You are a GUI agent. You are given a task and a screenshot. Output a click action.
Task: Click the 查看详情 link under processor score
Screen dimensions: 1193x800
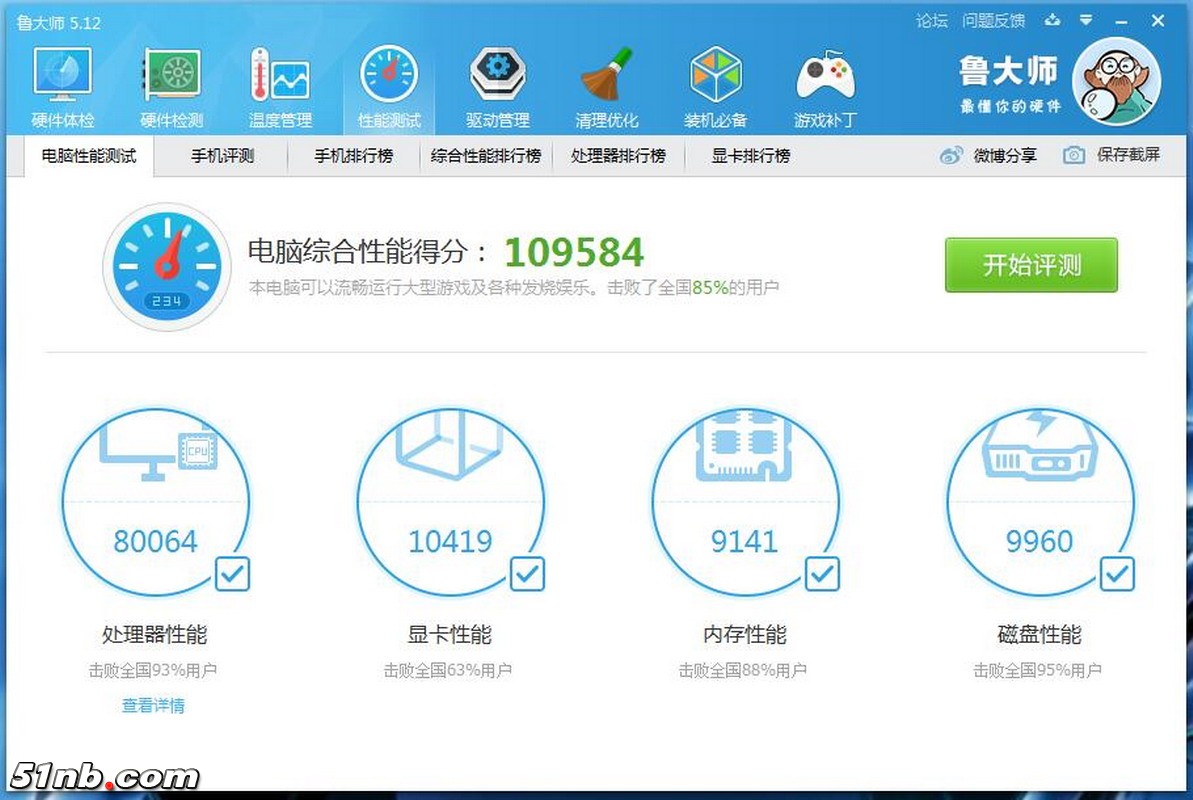[x=153, y=705]
